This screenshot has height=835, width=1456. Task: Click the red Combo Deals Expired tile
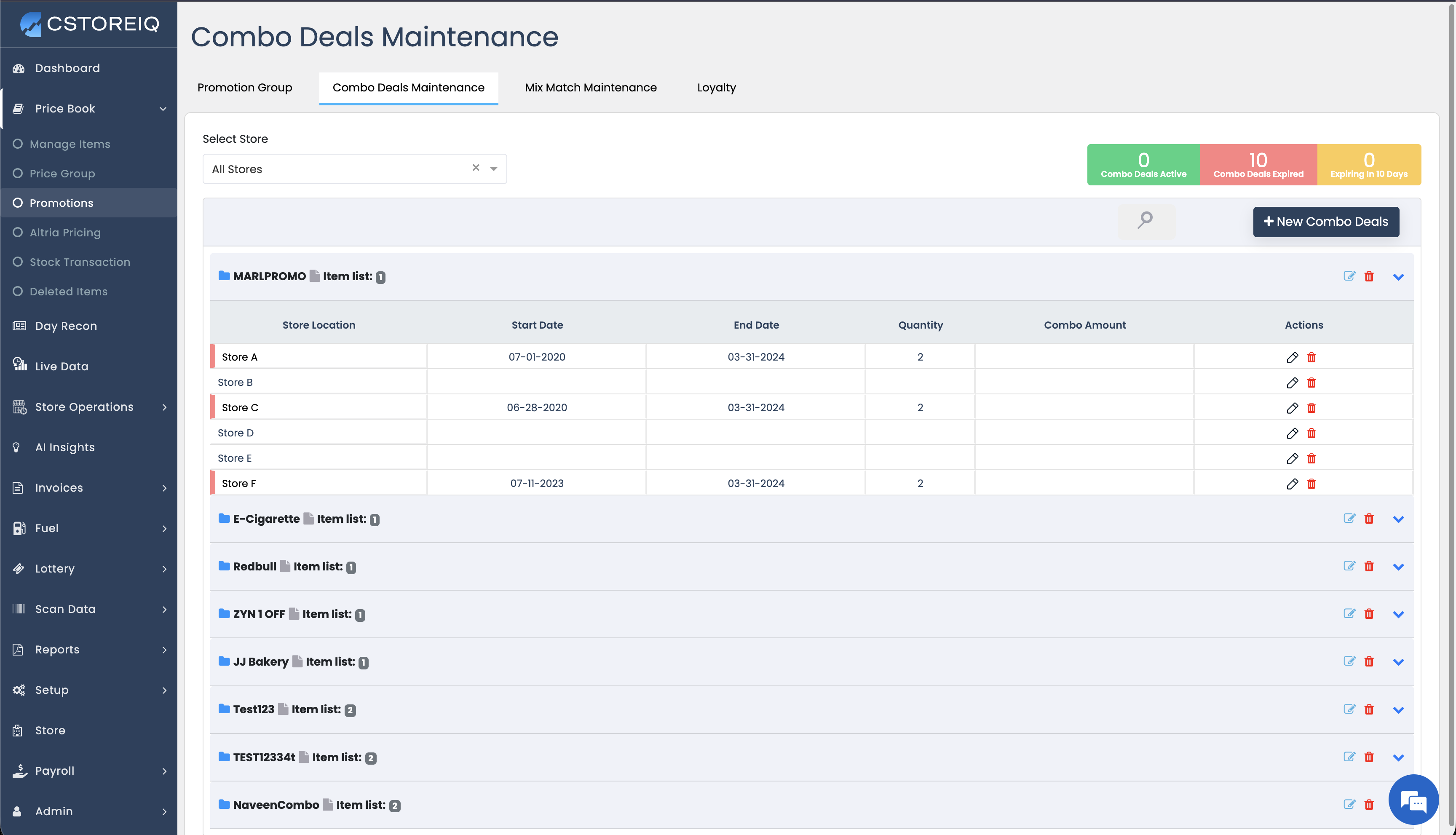pyautogui.click(x=1258, y=165)
